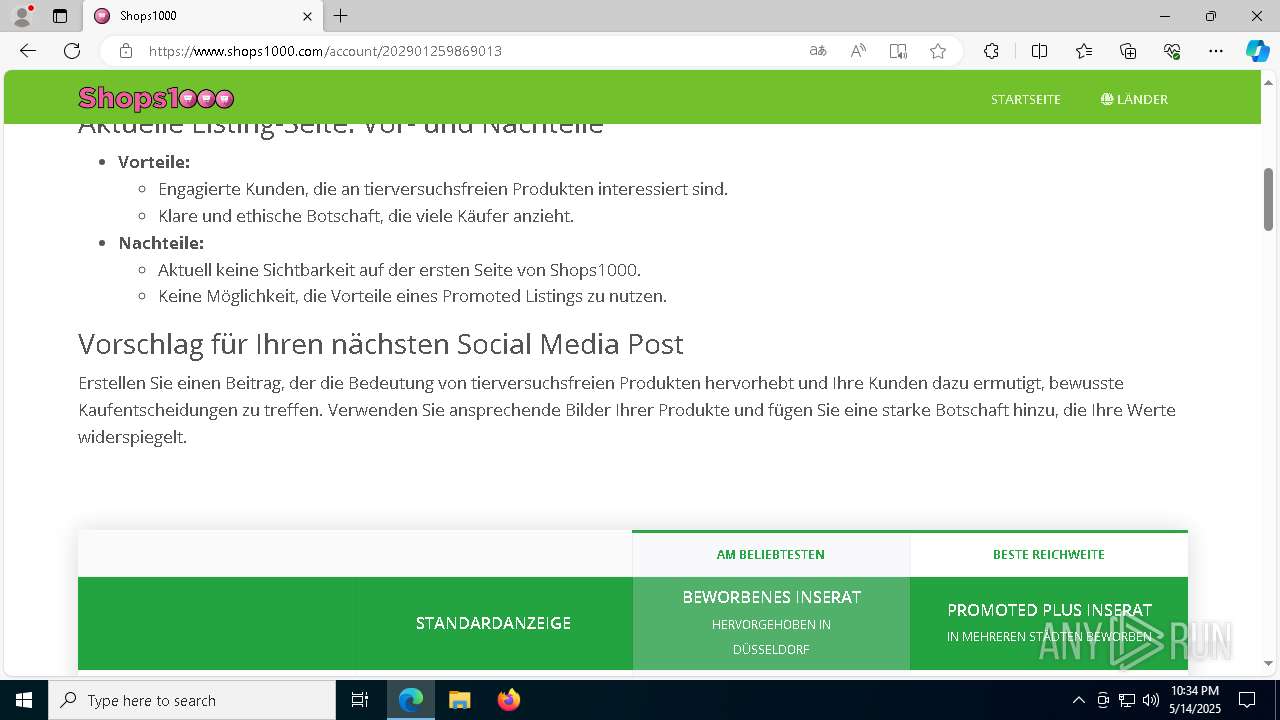Image resolution: width=1280 pixels, height=720 pixels.
Task: Open Edge Settings and more menu
Action: coord(1216,51)
